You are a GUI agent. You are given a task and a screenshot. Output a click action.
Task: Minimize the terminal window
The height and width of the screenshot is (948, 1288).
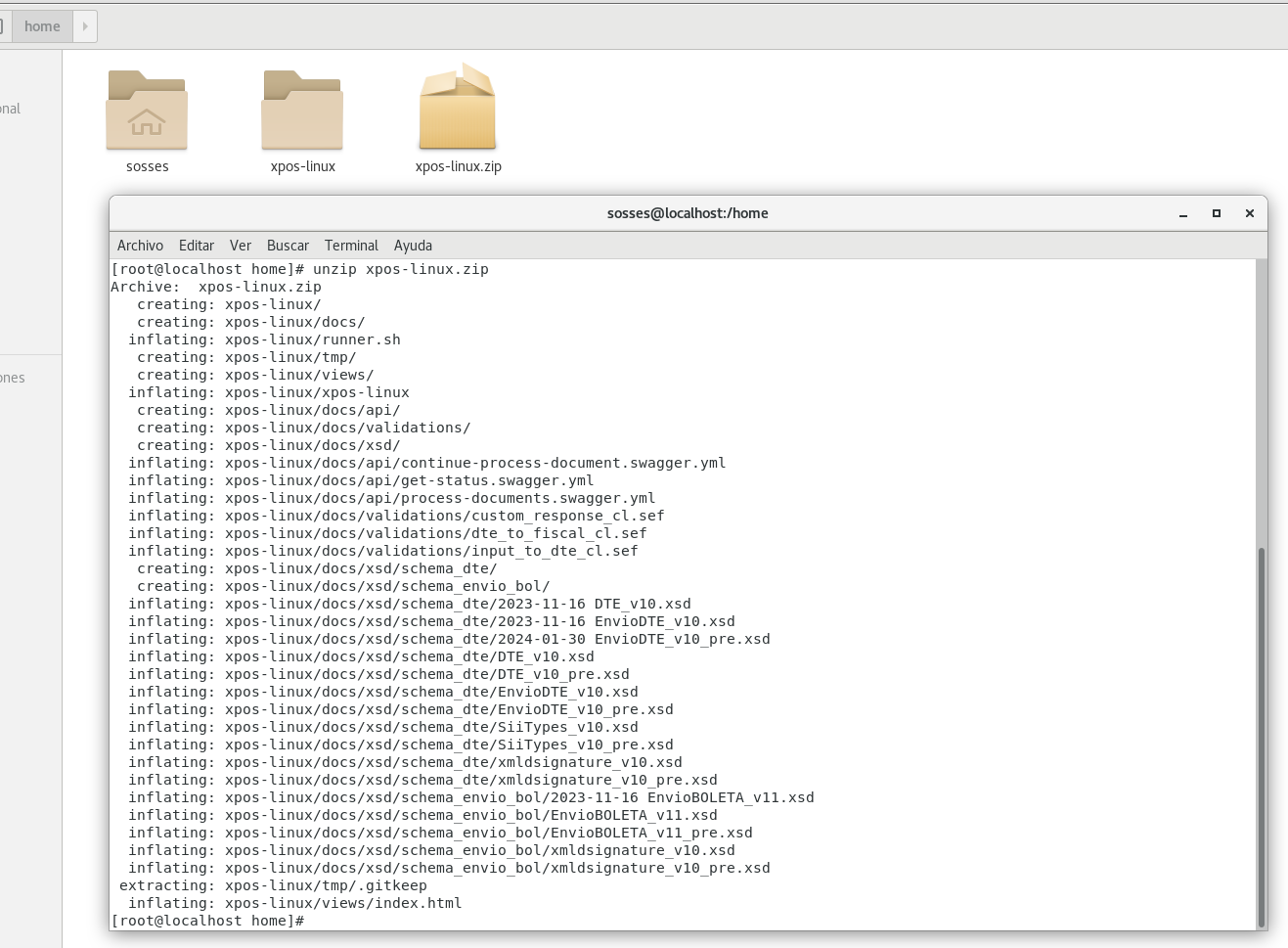coord(1183,213)
